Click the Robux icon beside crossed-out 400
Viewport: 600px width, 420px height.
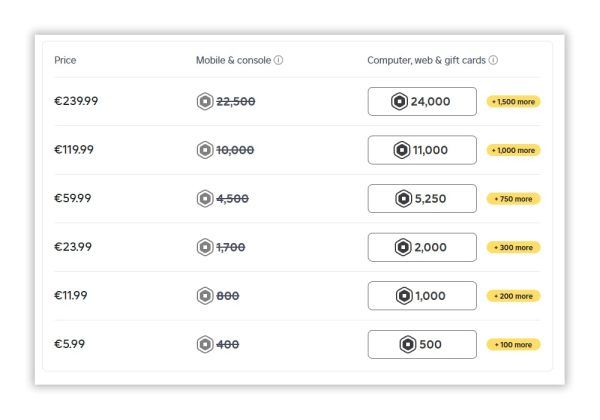click(x=205, y=344)
